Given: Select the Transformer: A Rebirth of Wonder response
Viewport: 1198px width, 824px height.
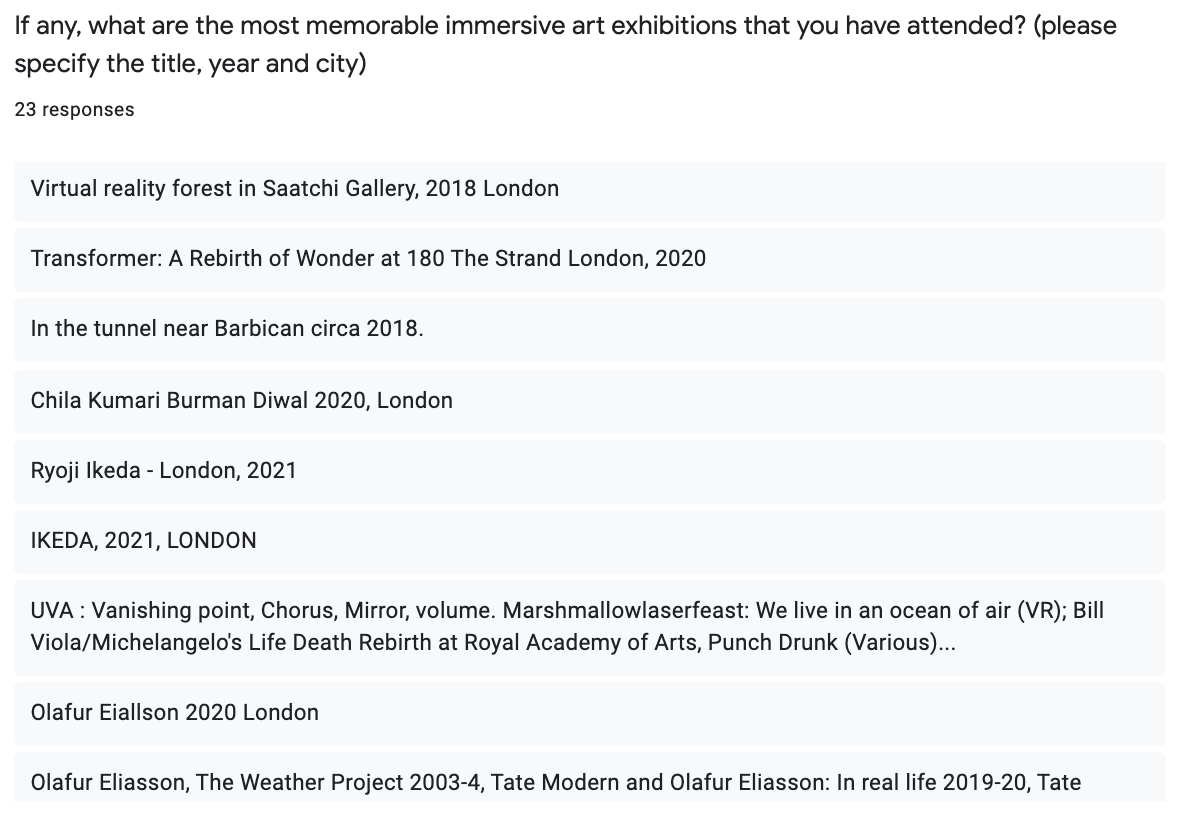Looking at the screenshot, I should coord(368,259).
